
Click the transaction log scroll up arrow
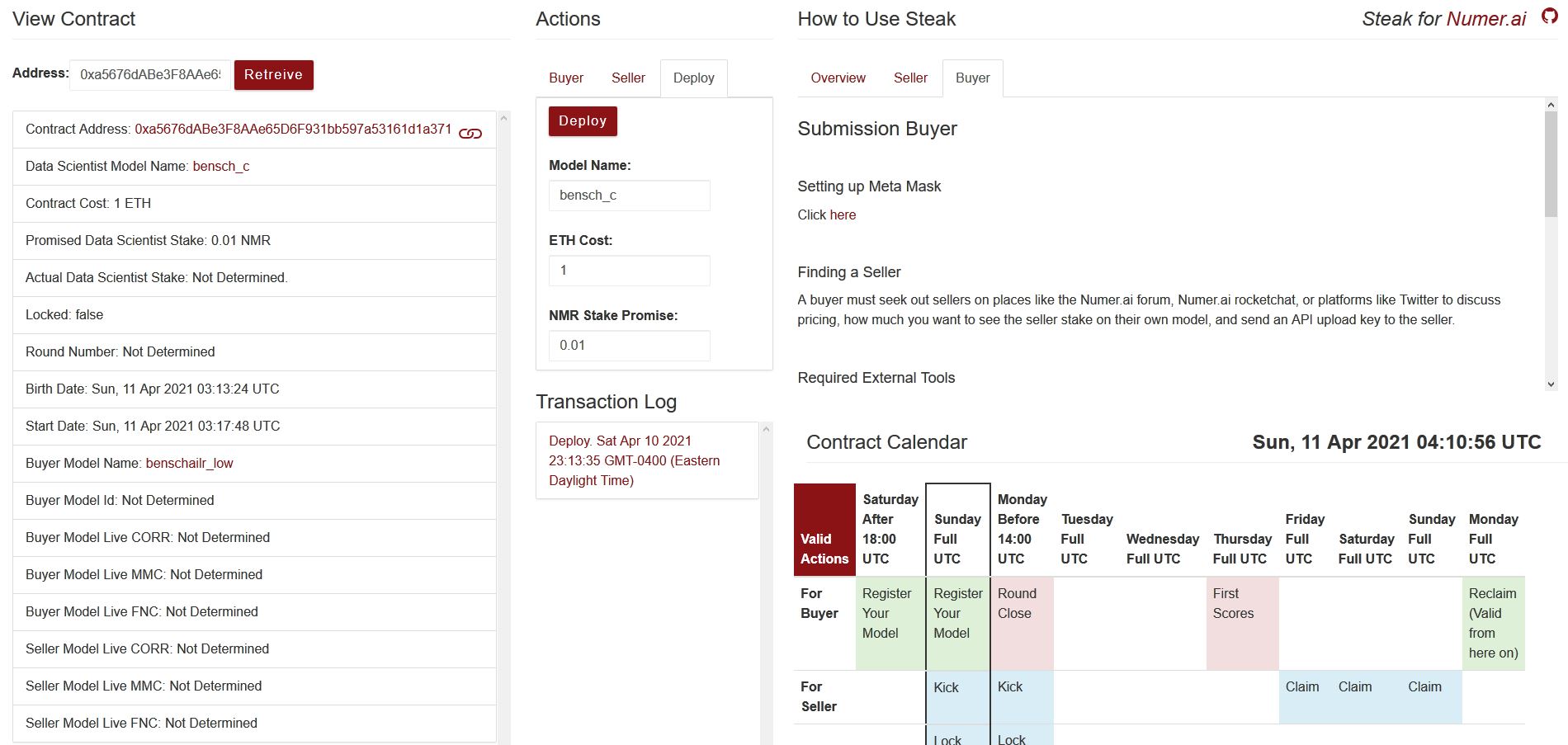[x=766, y=429]
